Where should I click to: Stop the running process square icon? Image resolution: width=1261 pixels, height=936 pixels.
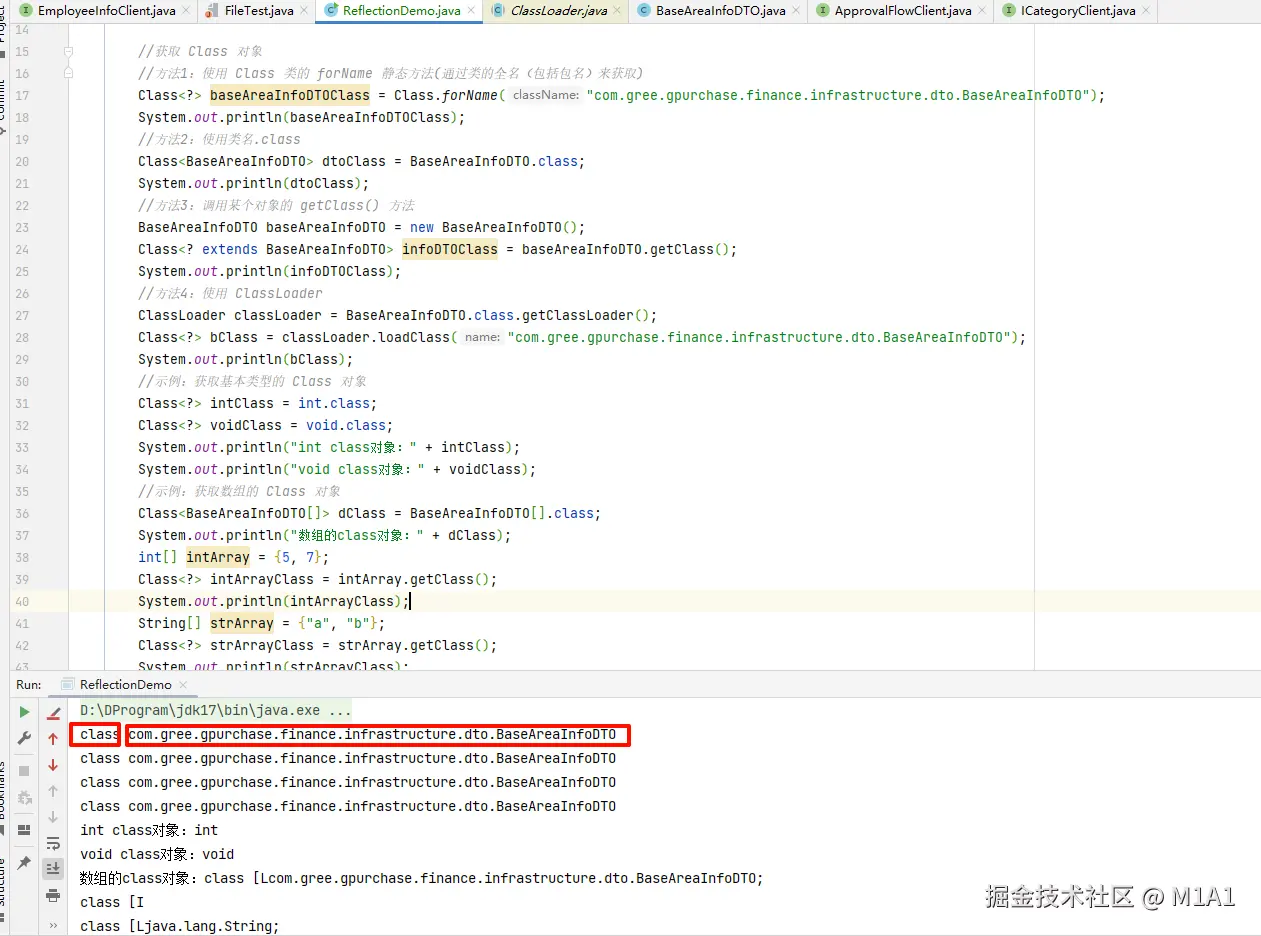click(x=25, y=771)
